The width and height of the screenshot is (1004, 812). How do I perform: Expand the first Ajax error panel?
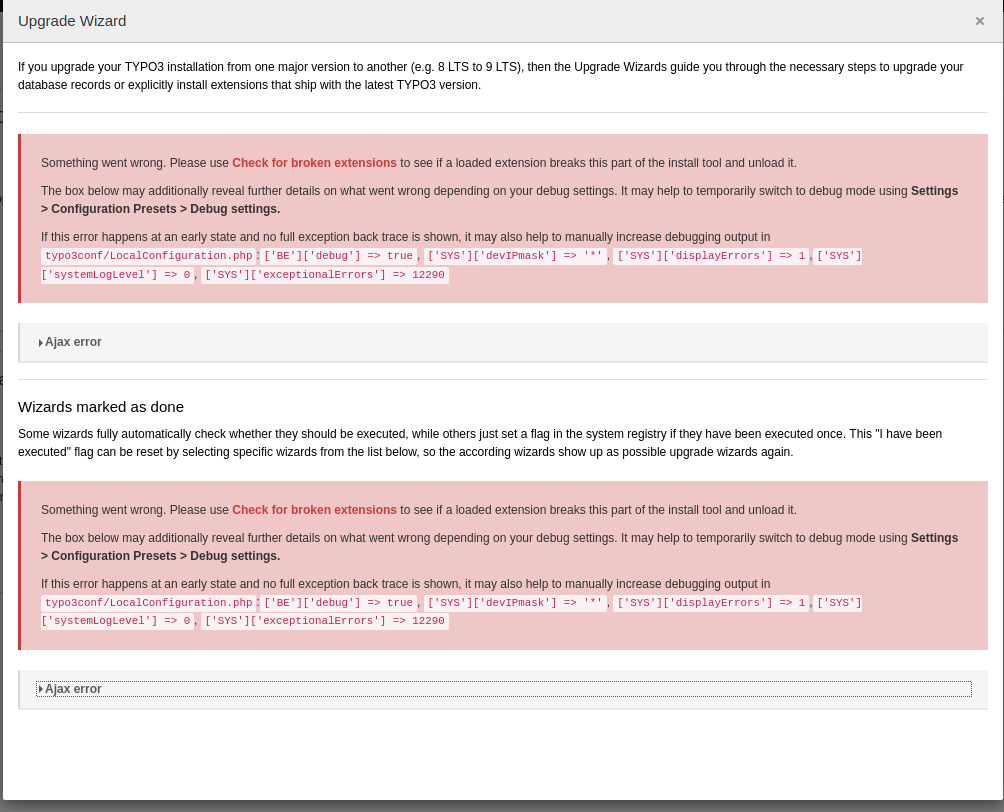72,342
